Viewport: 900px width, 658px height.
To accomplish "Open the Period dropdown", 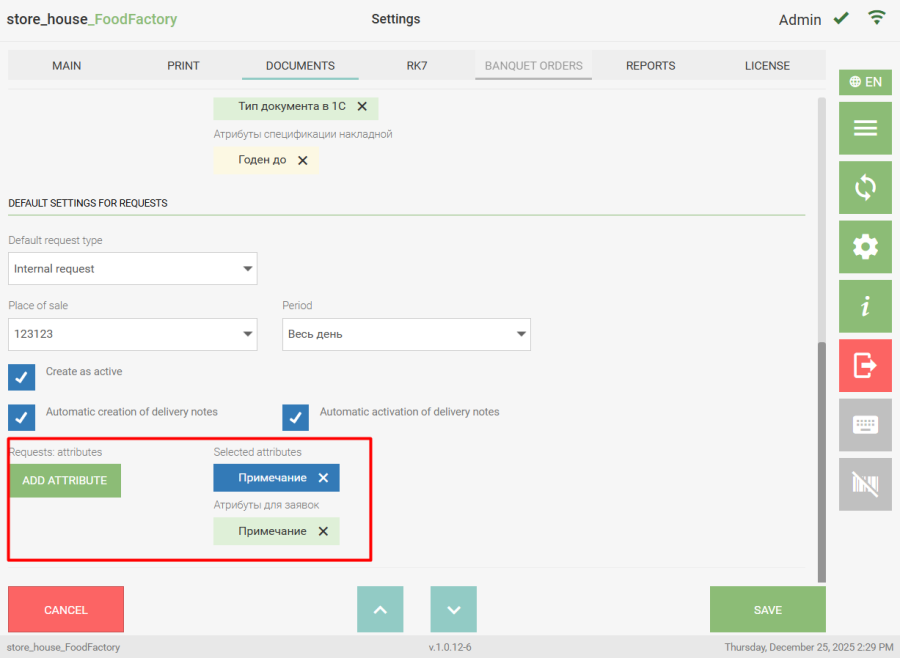I will point(406,334).
